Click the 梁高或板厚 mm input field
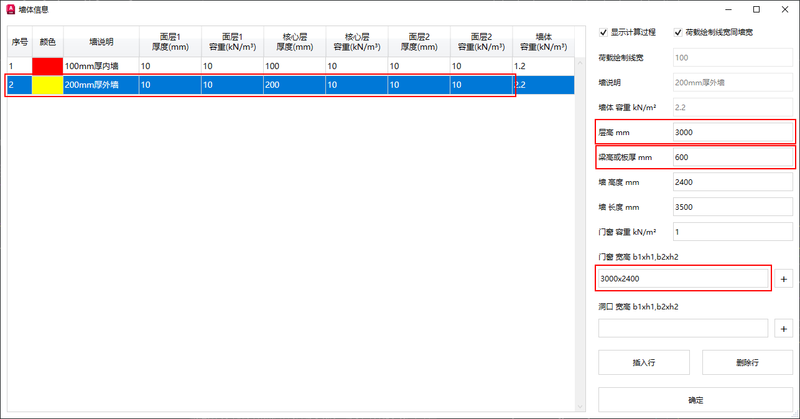This screenshot has width=800, height=419. pos(733,157)
